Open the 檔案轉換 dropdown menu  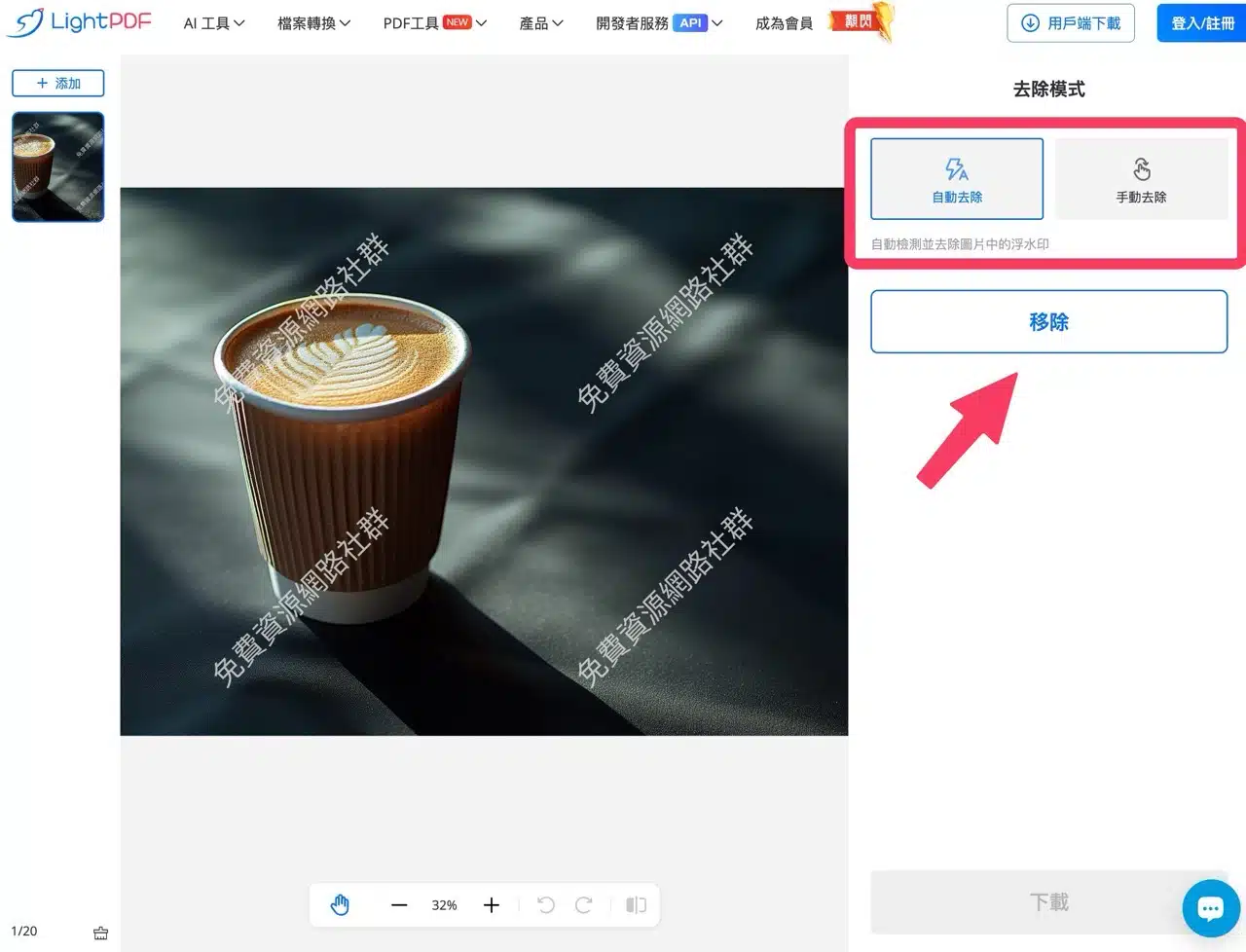(x=313, y=23)
